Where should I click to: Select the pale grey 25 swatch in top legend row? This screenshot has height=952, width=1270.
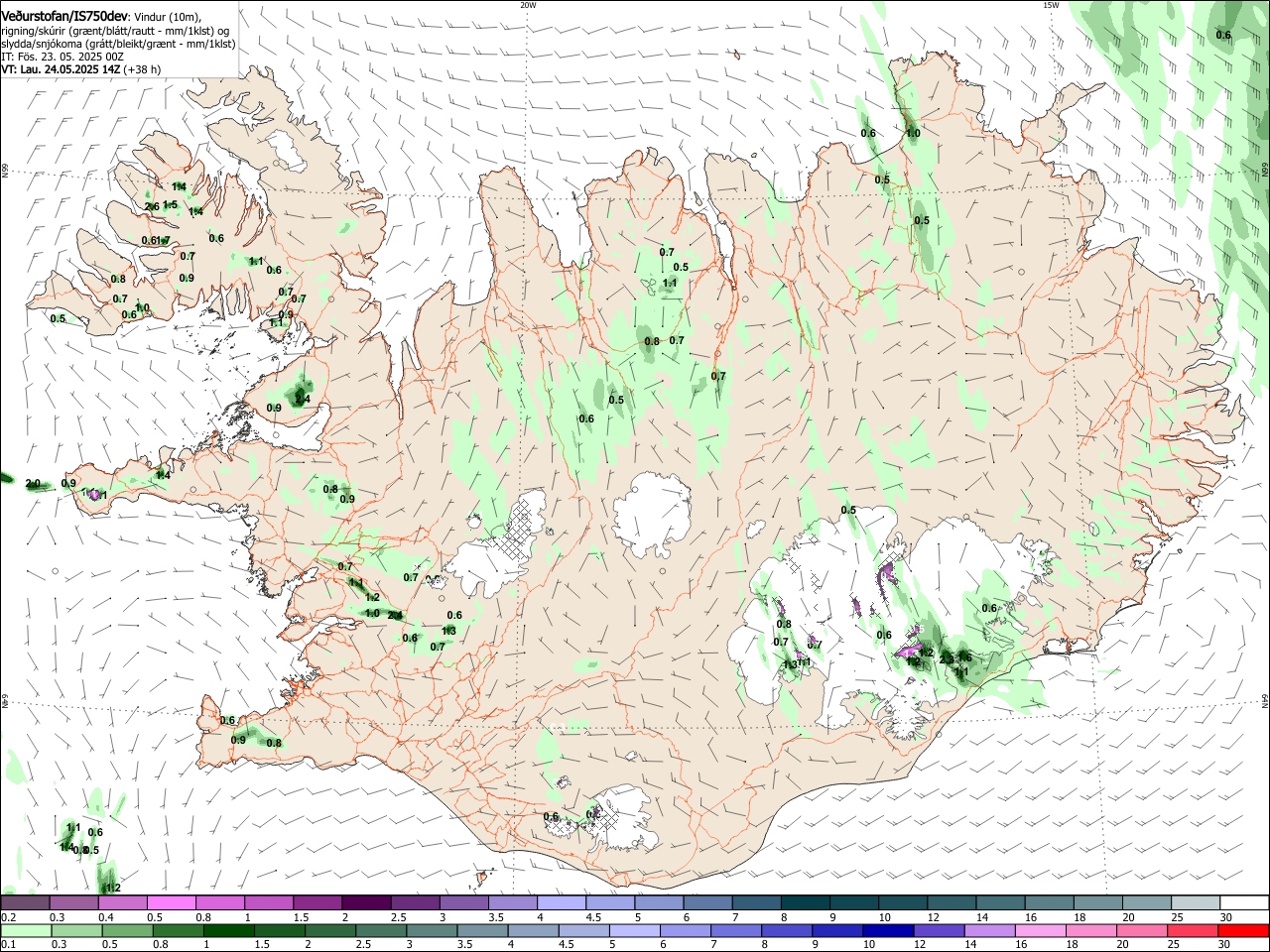(x=1196, y=902)
